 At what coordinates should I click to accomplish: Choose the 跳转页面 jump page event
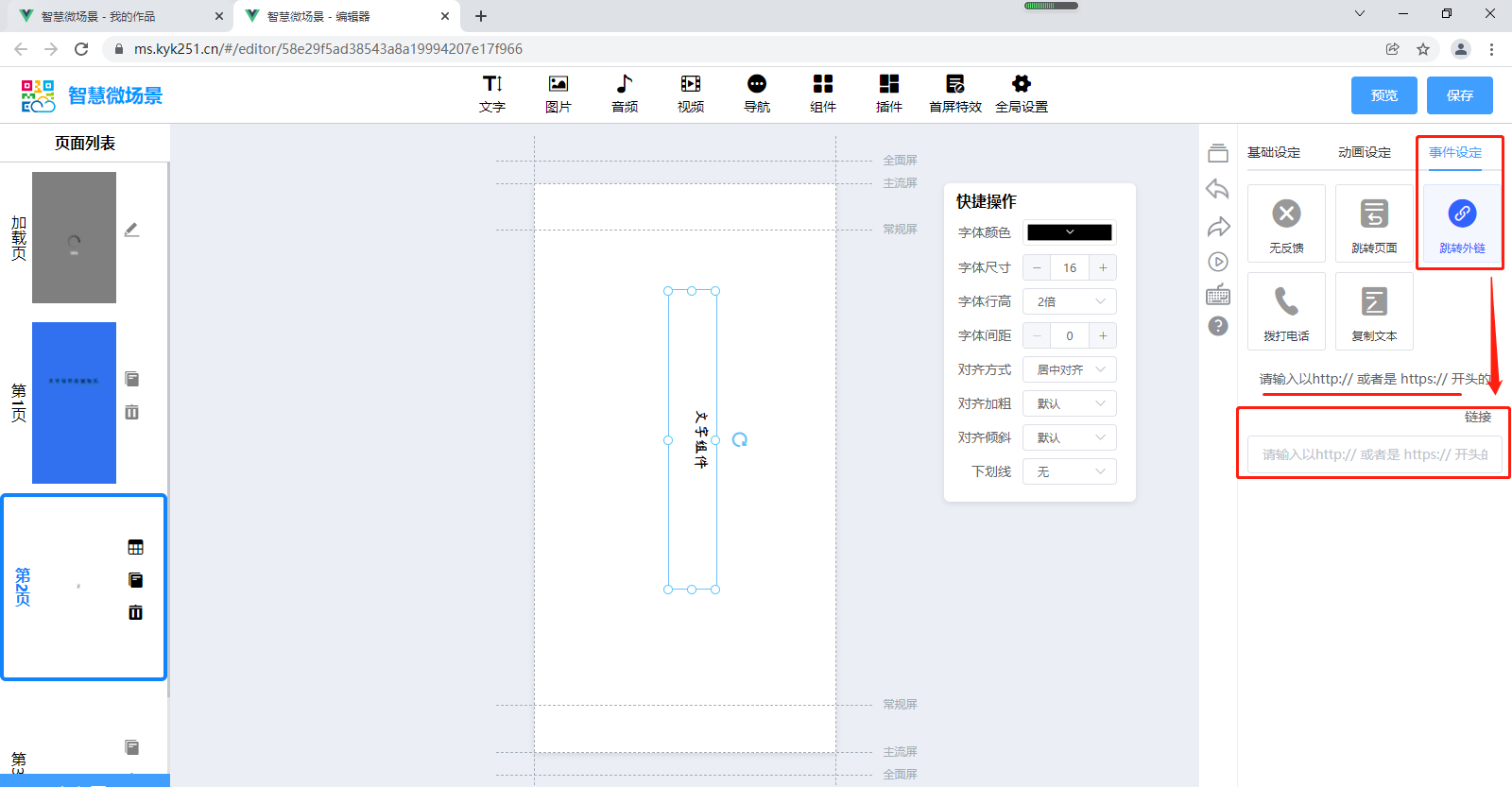point(1374,223)
